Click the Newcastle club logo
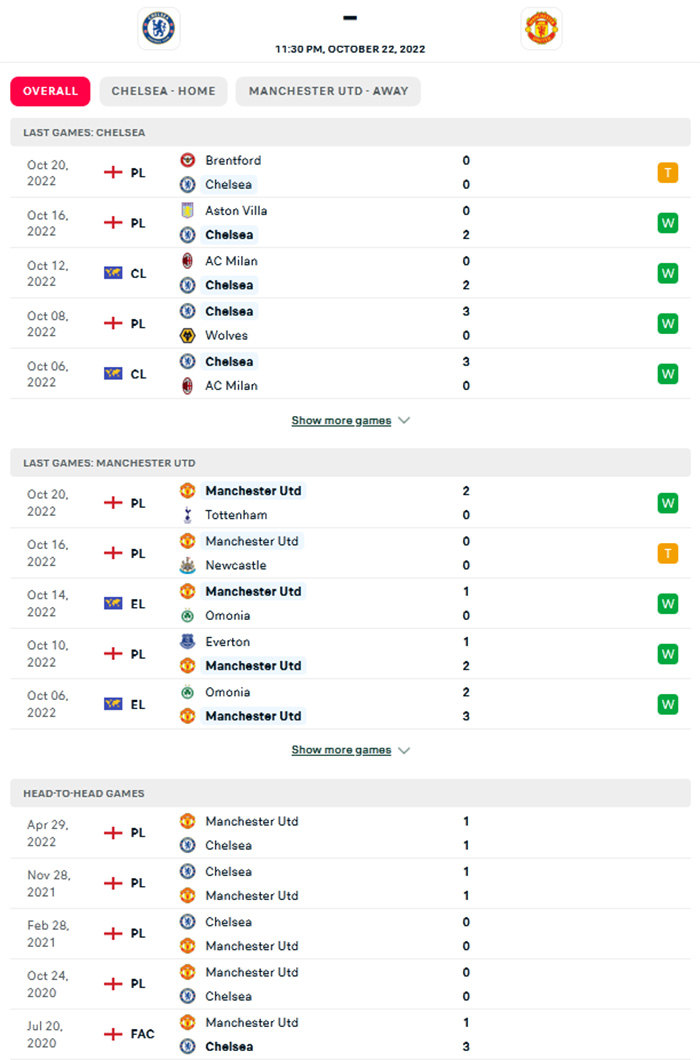The image size is (700, 1060). pyautogui.click(x=187, y=565)
